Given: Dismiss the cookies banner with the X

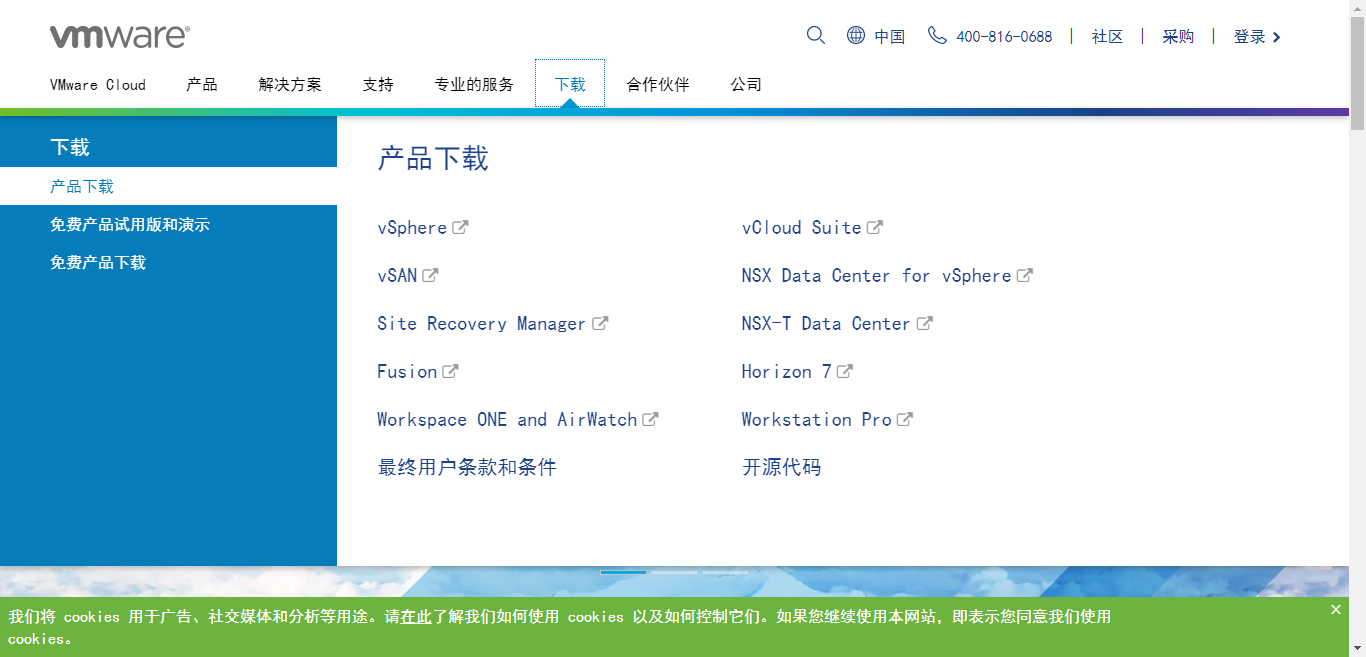Looking at the screenshot, I should [1335, 609].
